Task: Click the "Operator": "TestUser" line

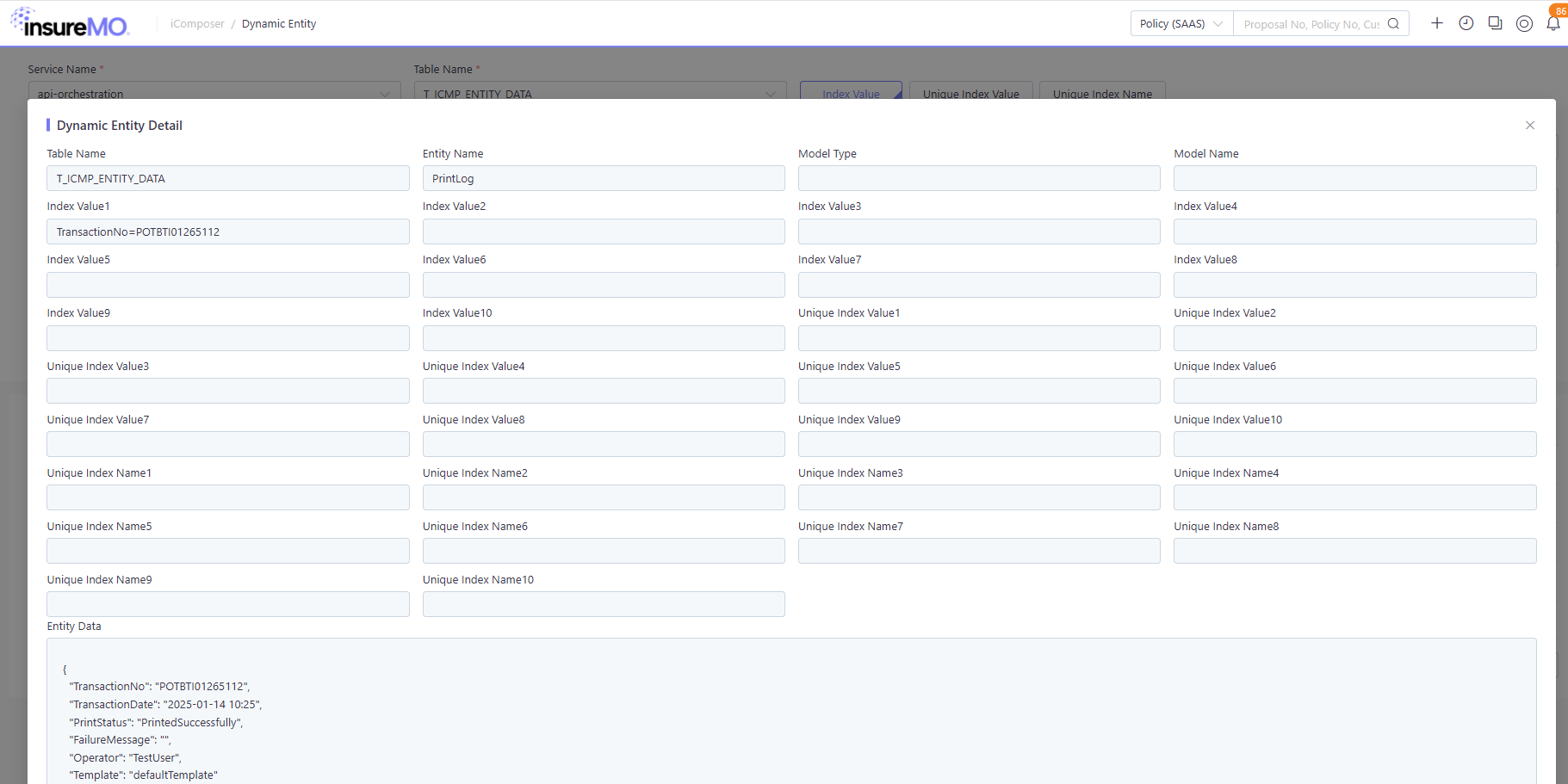Action: pyautogui.click(x=125, y=757)
